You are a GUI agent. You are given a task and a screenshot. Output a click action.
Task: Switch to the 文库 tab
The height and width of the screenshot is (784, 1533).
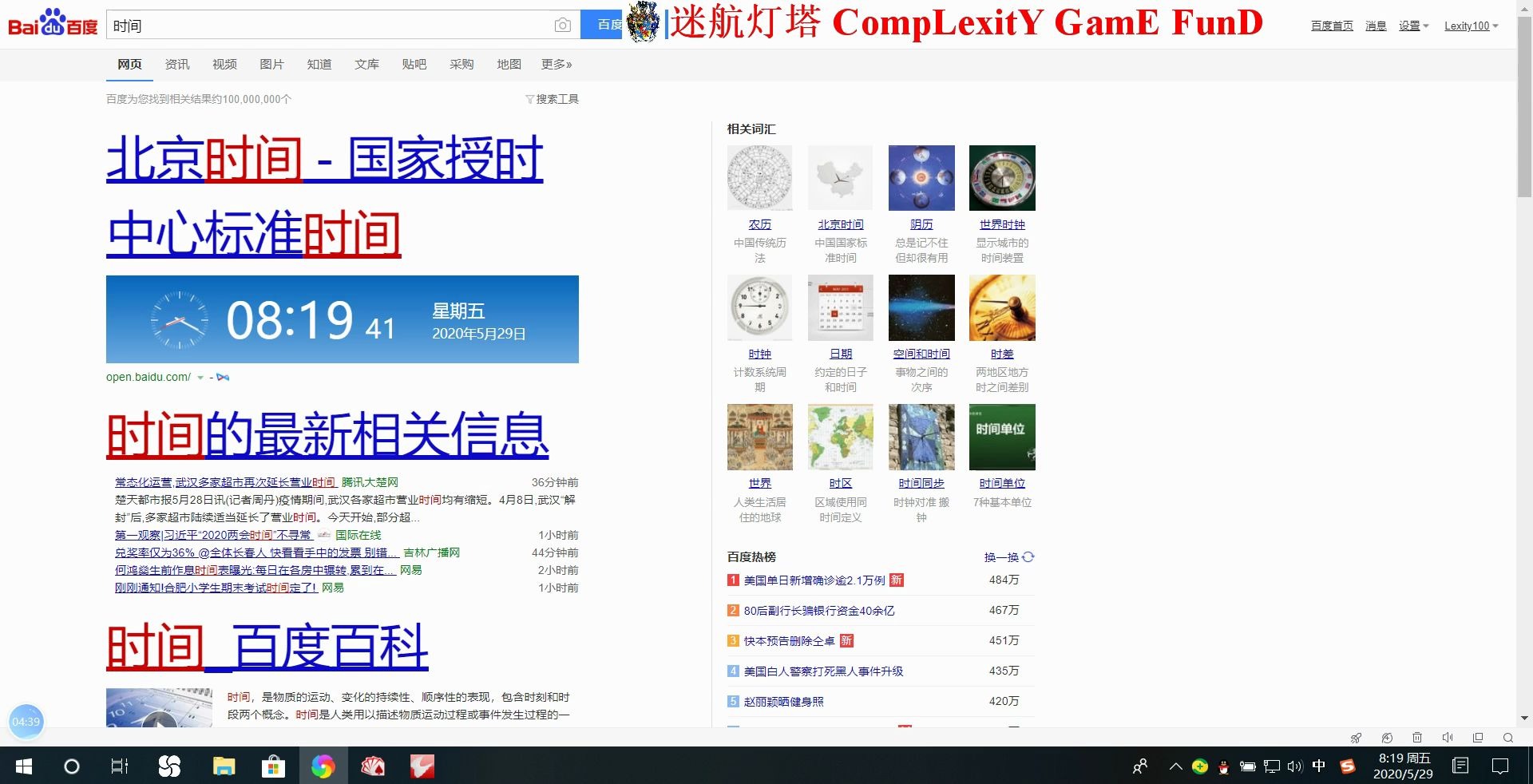[x=366, y=64]
